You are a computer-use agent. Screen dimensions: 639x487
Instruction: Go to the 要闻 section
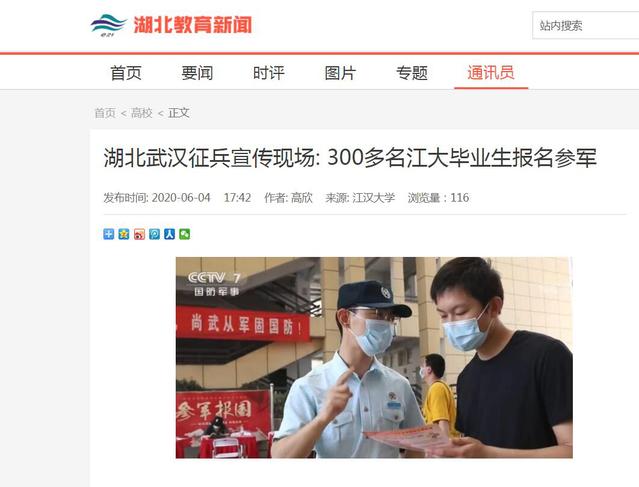tap(197, 73)
